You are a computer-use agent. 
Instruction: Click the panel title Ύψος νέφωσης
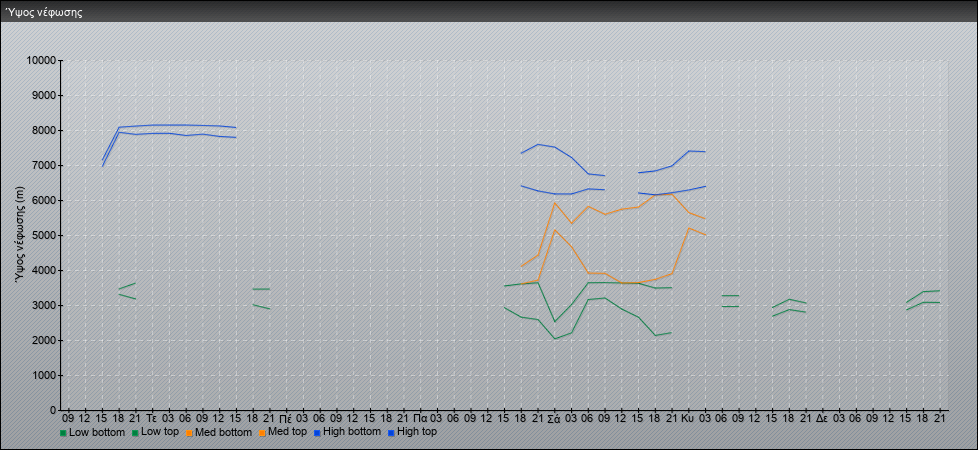click(x=44, y=12)
